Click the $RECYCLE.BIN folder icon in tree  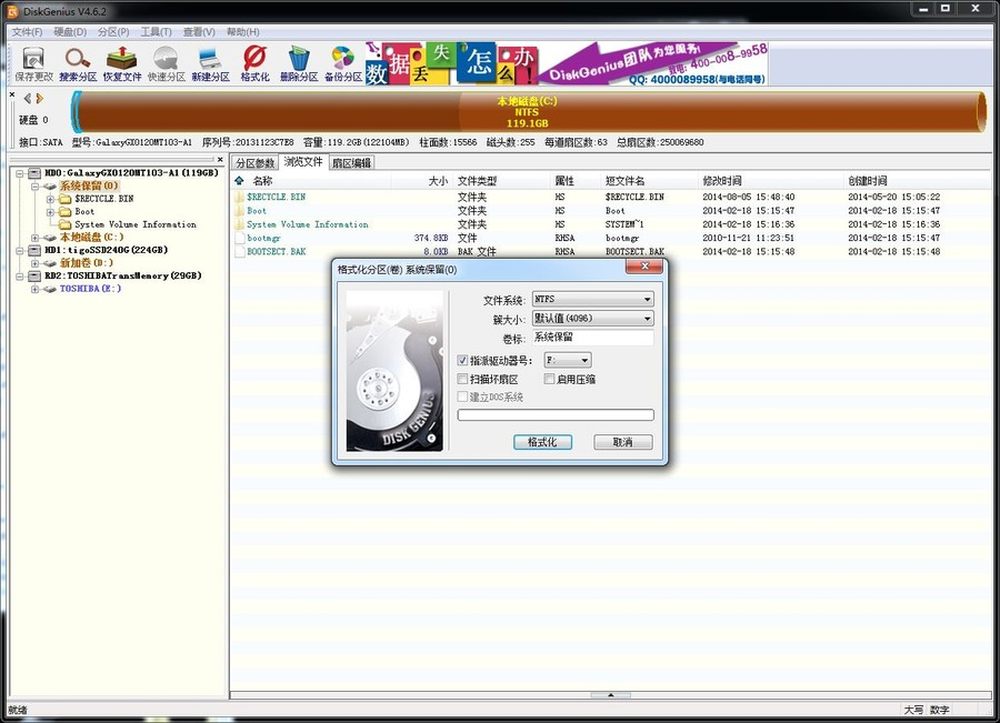coord(65,199)
